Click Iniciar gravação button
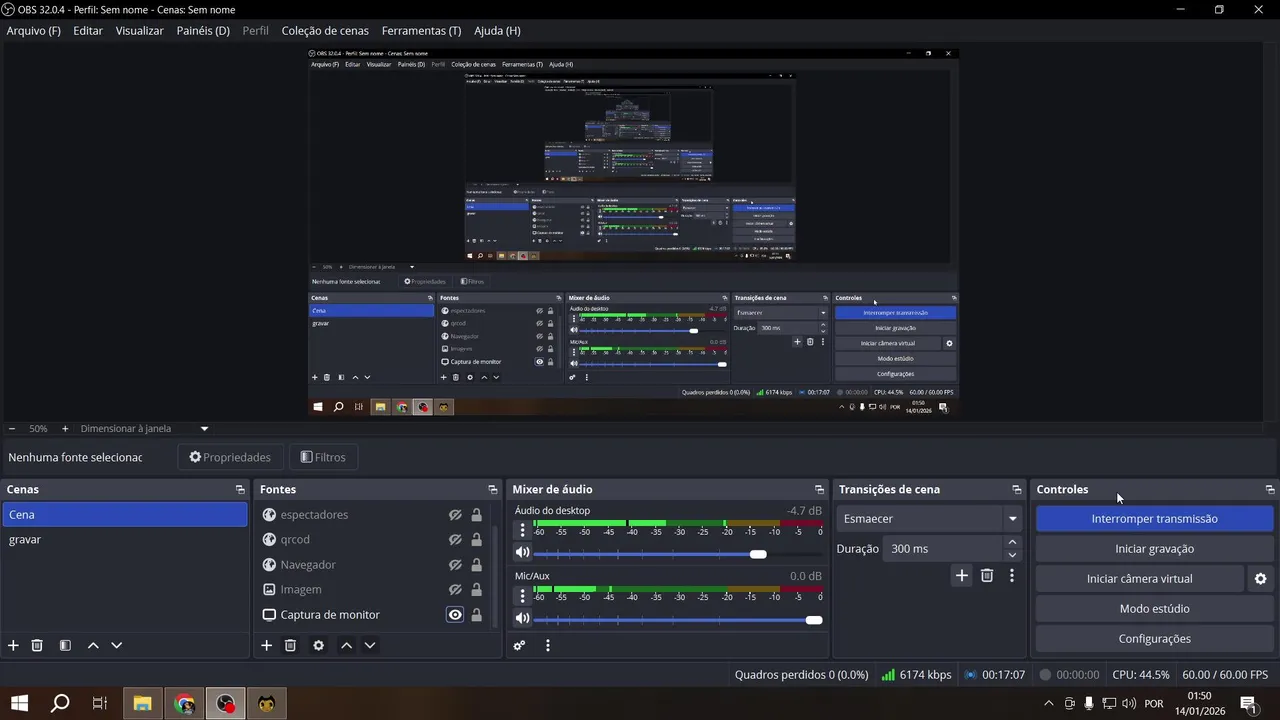This screenshot has height=720, width=1280. pyautogui.click(x=1154, y=548)
